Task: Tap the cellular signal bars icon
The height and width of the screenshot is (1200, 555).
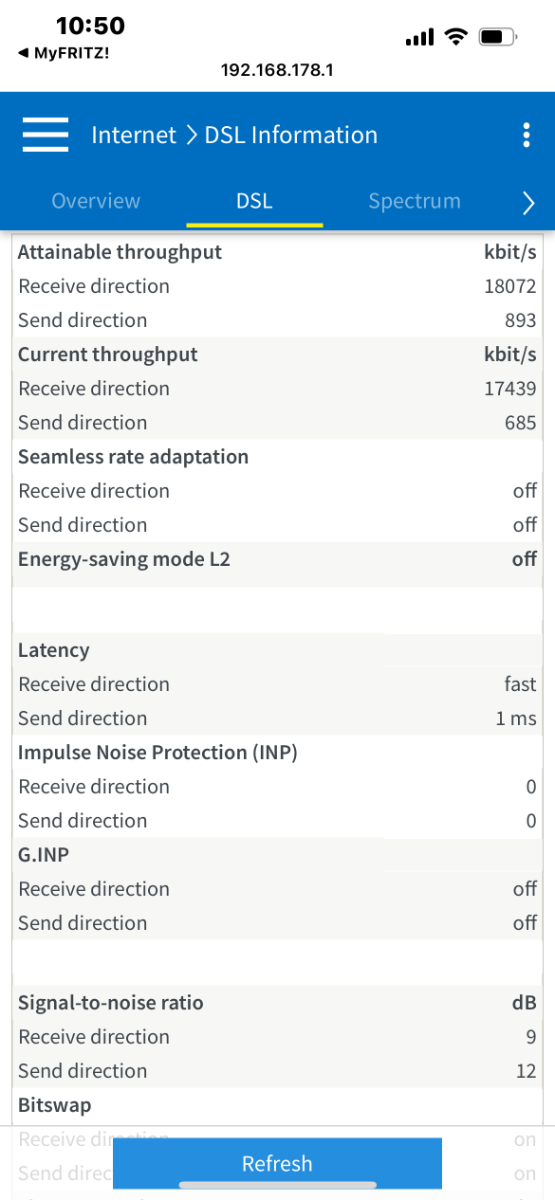Action: tap(420, 38)
